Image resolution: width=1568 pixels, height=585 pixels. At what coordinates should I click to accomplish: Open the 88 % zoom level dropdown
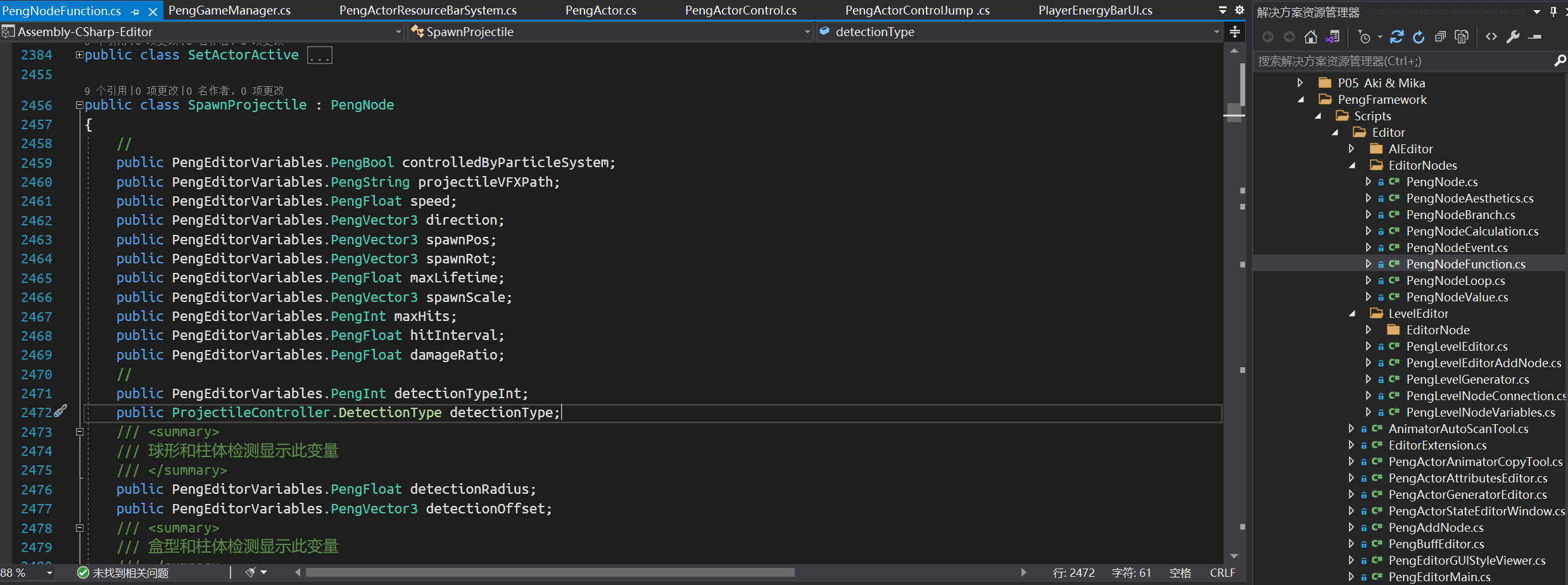(x=49, y=573)
